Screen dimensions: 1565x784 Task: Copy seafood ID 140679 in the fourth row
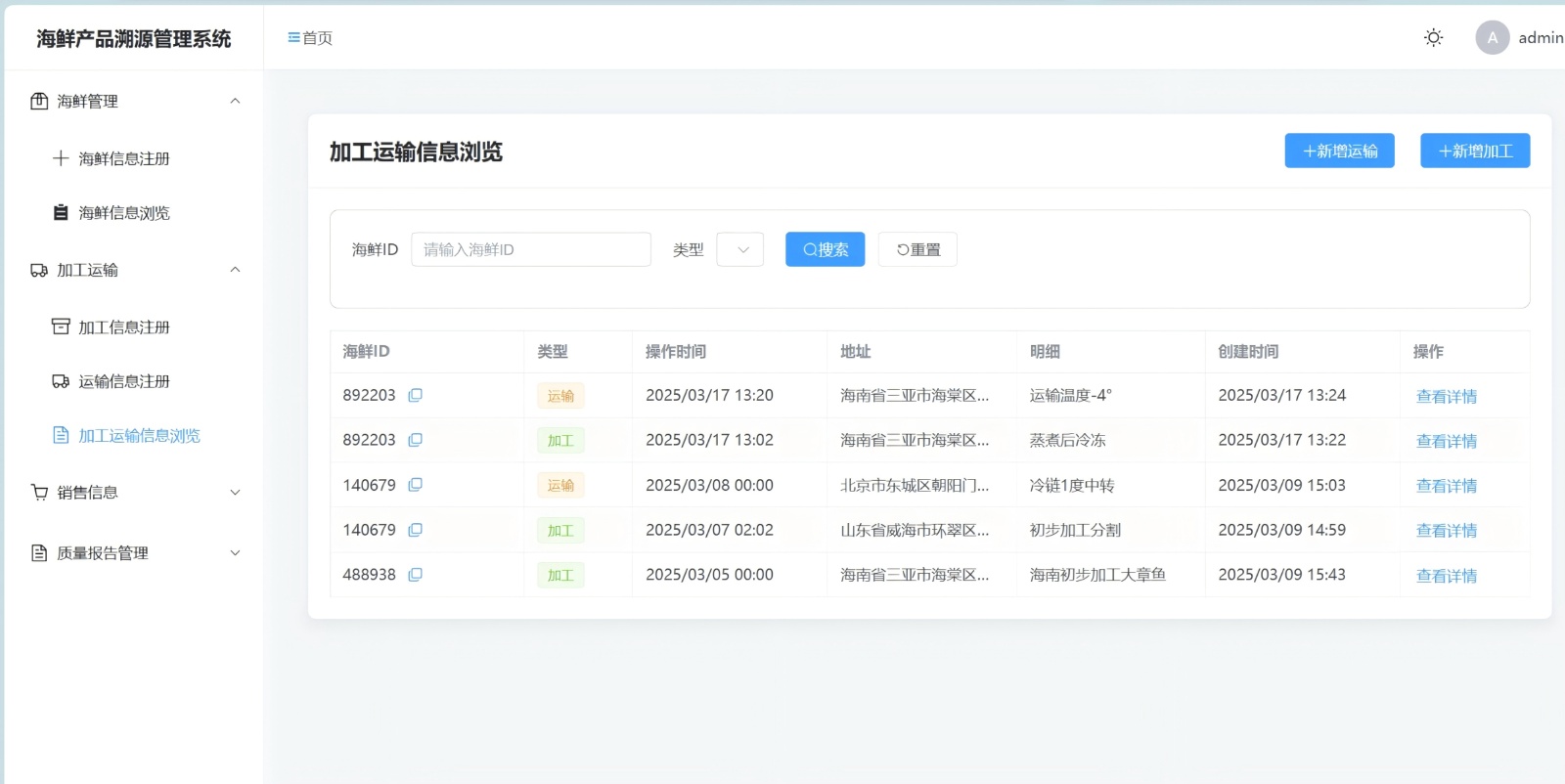[x=415, y=530]
